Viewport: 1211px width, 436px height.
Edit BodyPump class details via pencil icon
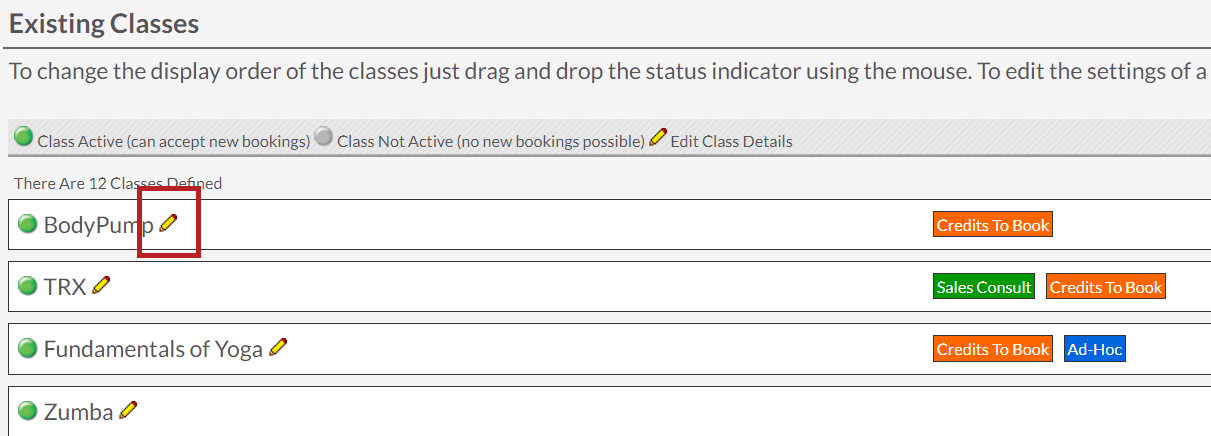[x=168, y=223]
